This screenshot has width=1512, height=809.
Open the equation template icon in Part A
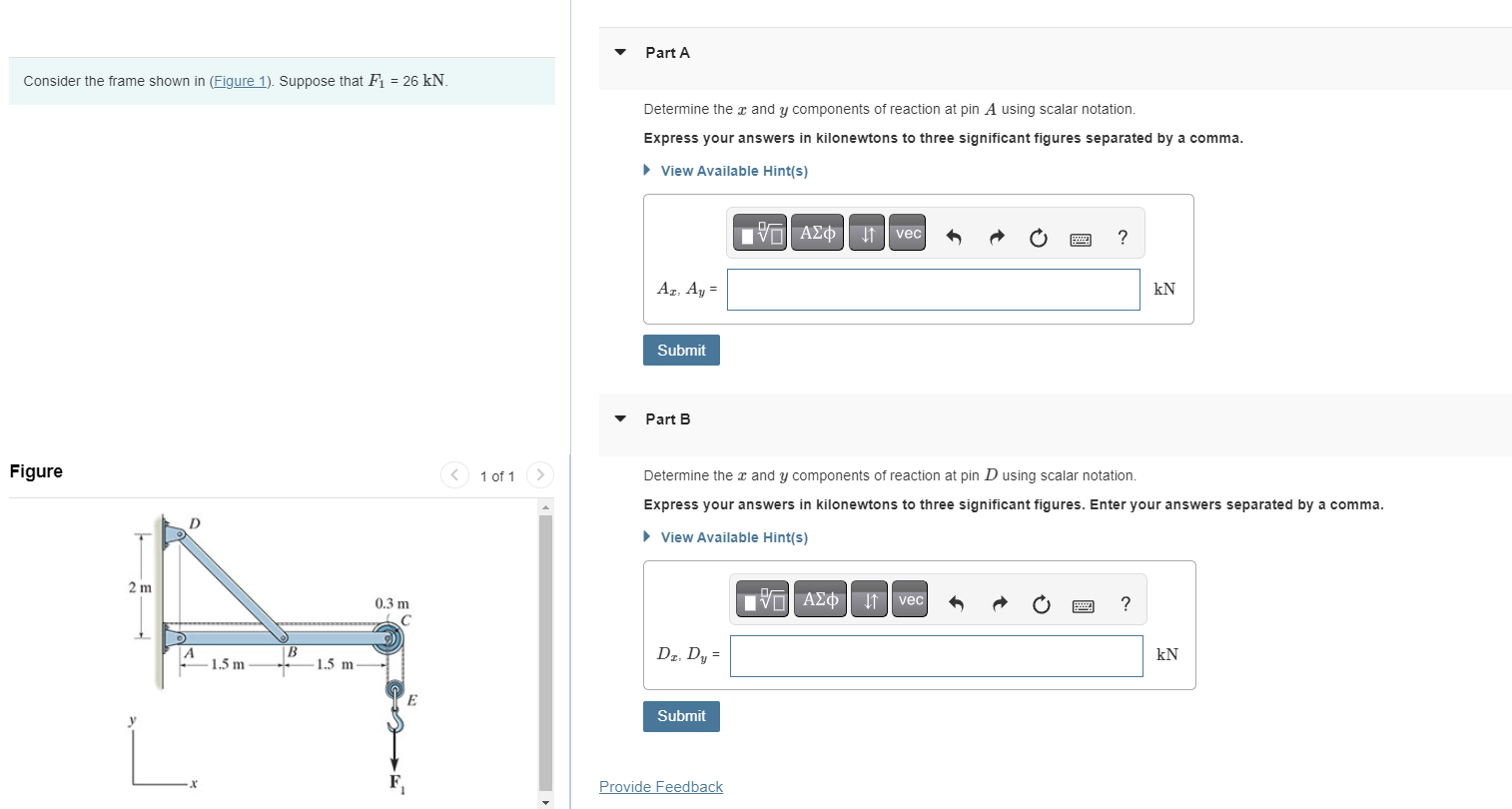[x=759, y=232]
